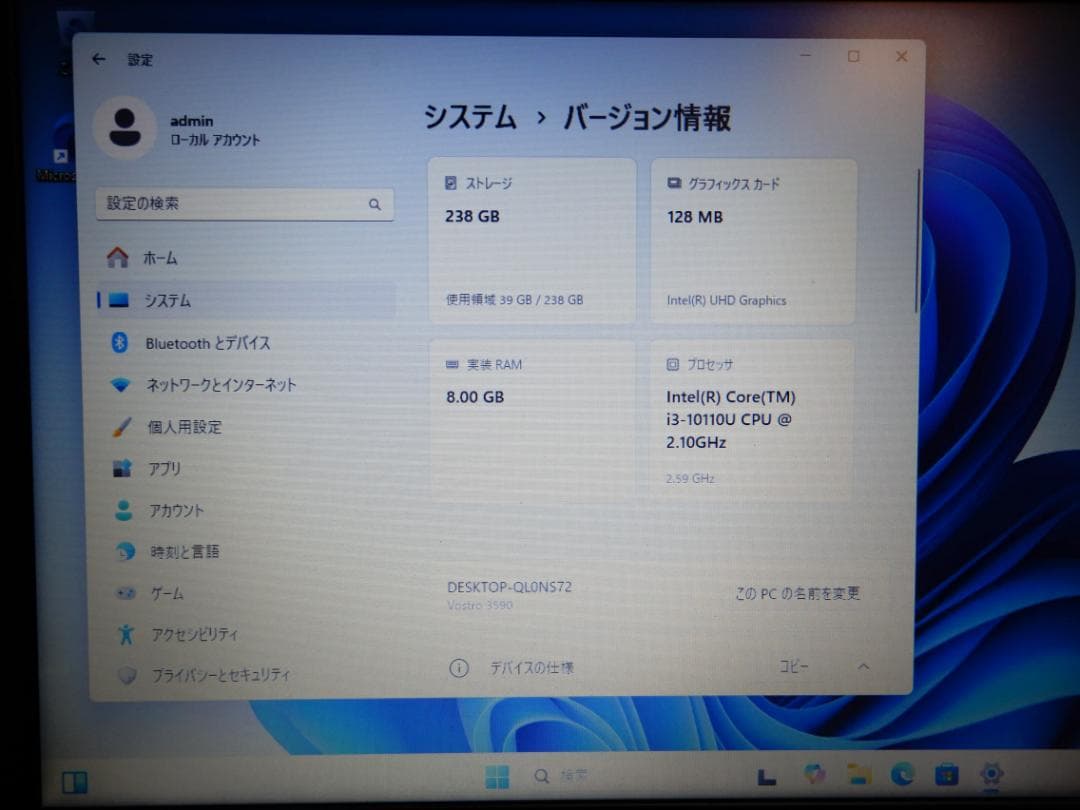Image resolution: width=1080 pixels, height=810 pixels.
Task: Click the 設定の検索 input field
Action: coord(245,205)
